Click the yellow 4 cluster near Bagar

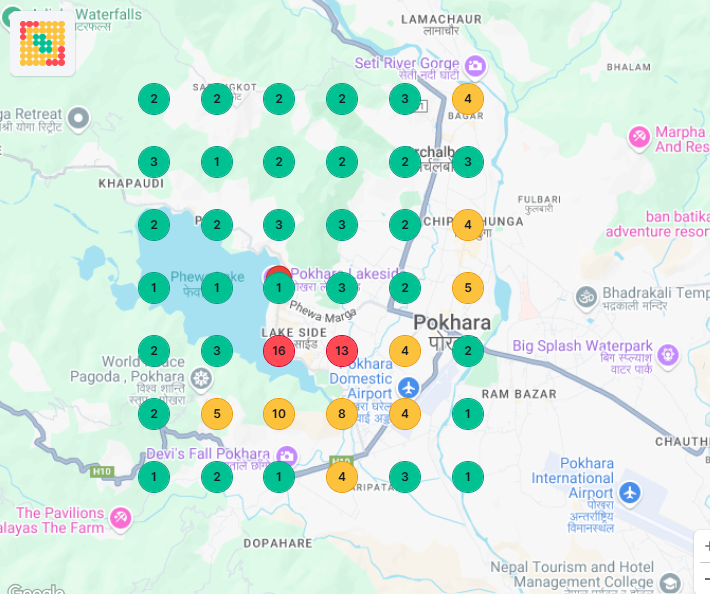pos(468,99)
